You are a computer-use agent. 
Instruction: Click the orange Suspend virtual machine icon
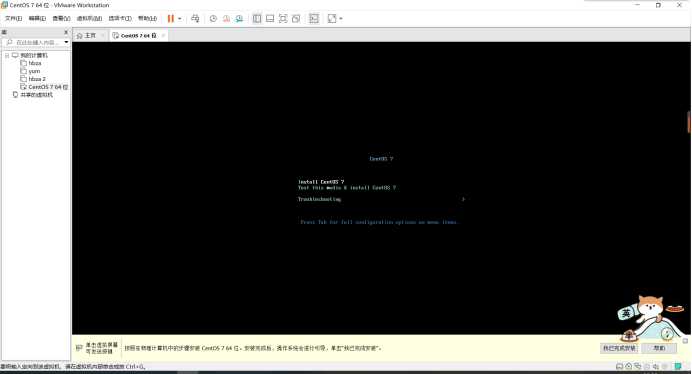point(170,18)
